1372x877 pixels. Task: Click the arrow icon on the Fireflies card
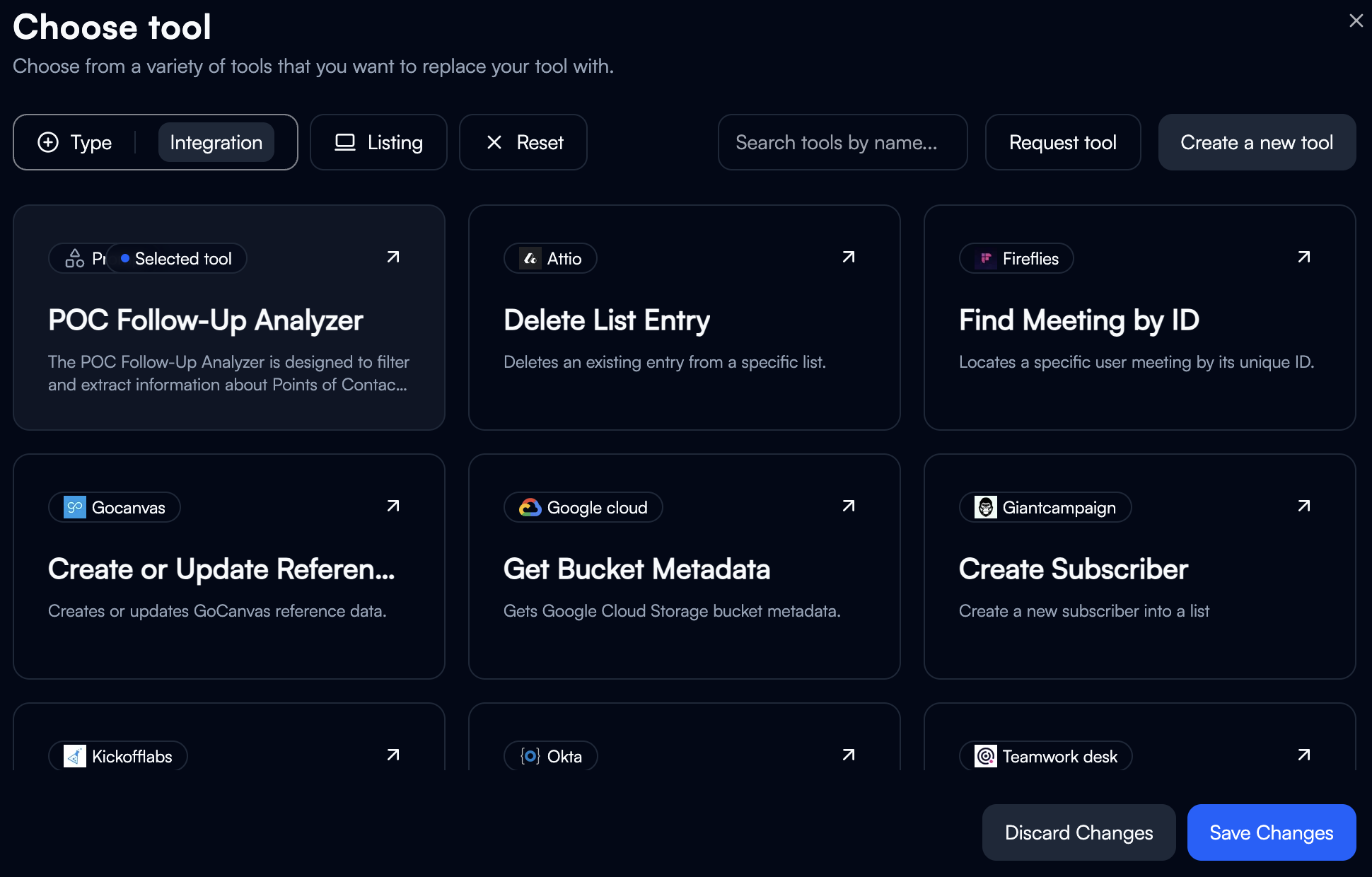(1303, 257)
